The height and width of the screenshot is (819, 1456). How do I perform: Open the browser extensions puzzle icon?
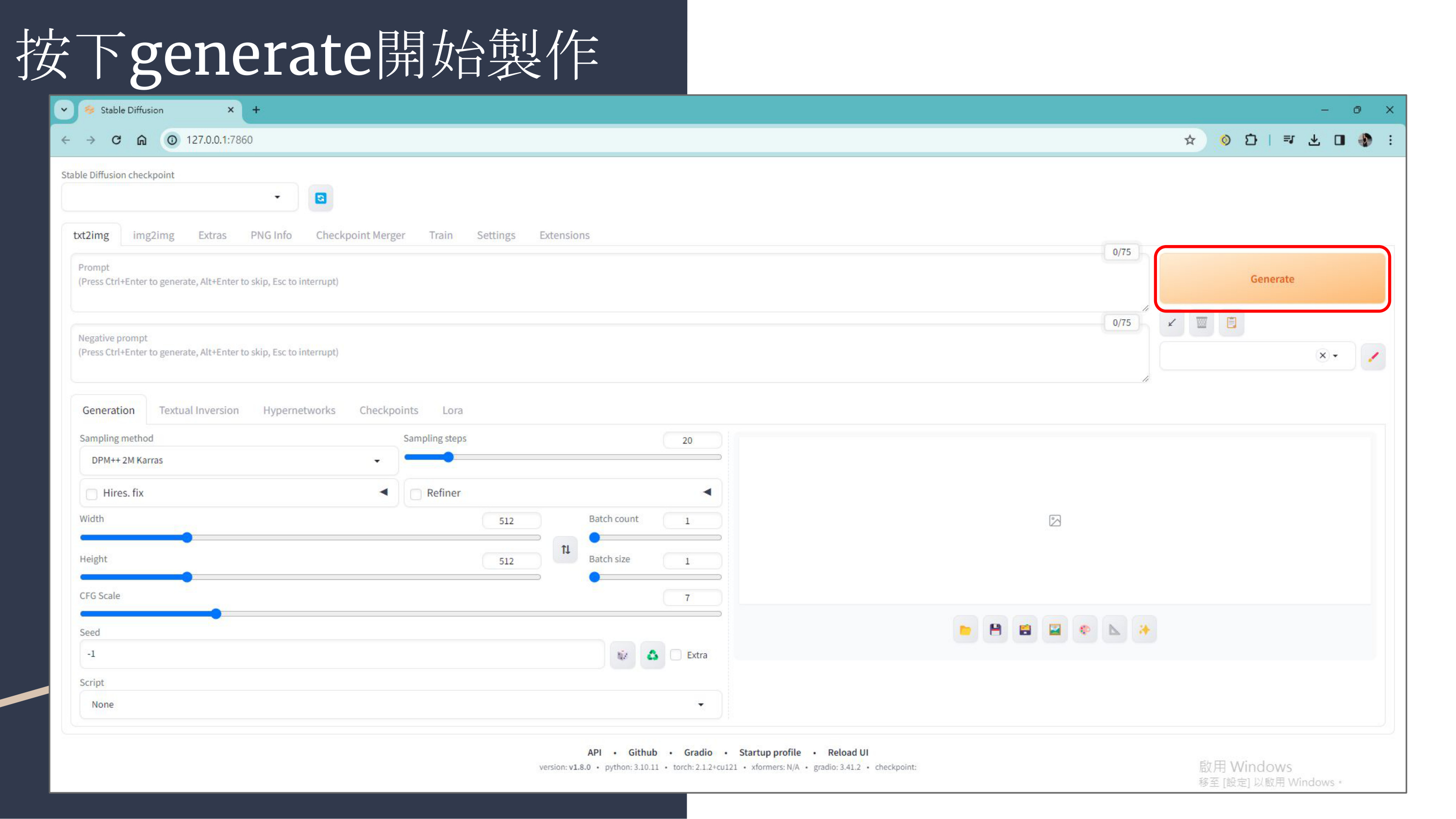pos(1250,140)
